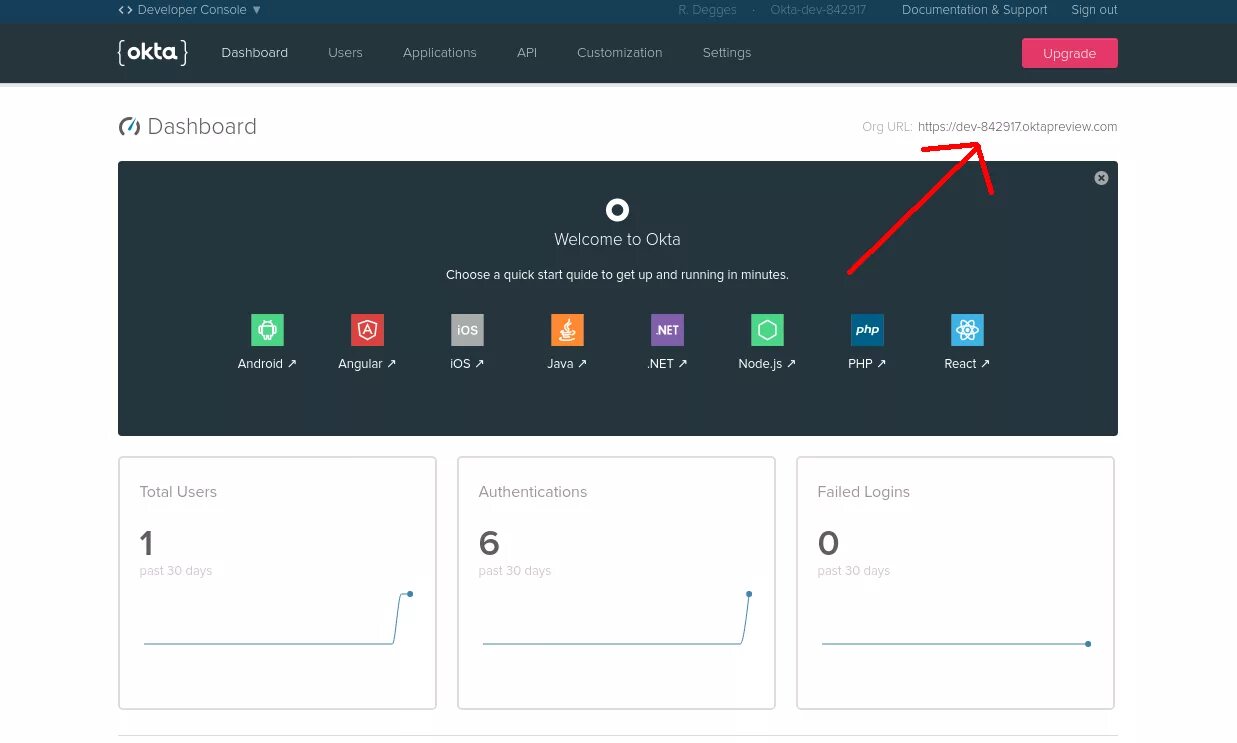
Task: Select the iOS quick start icon
Action: pos(467,329)
